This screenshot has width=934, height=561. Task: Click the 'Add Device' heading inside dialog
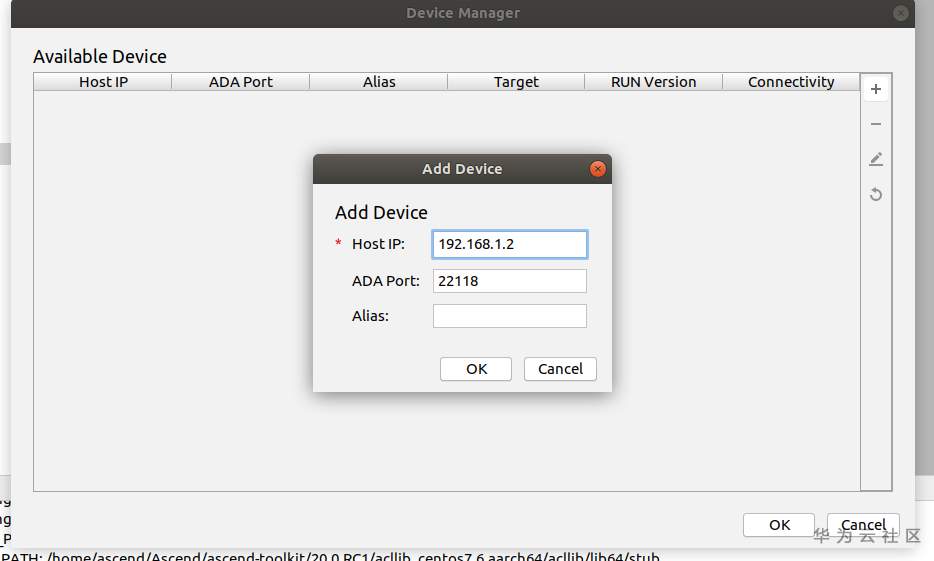[x=381, y=213]
